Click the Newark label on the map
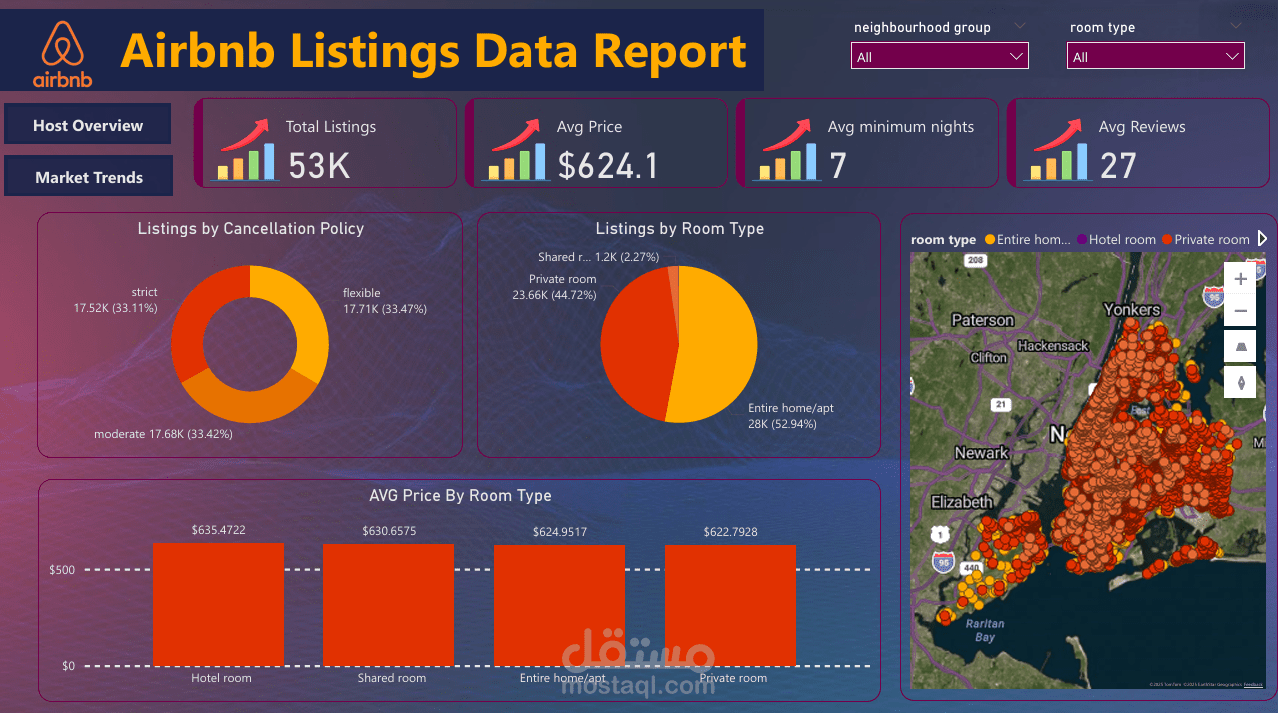Viewport: 1278px width, 713px height. tap(981, 453)
